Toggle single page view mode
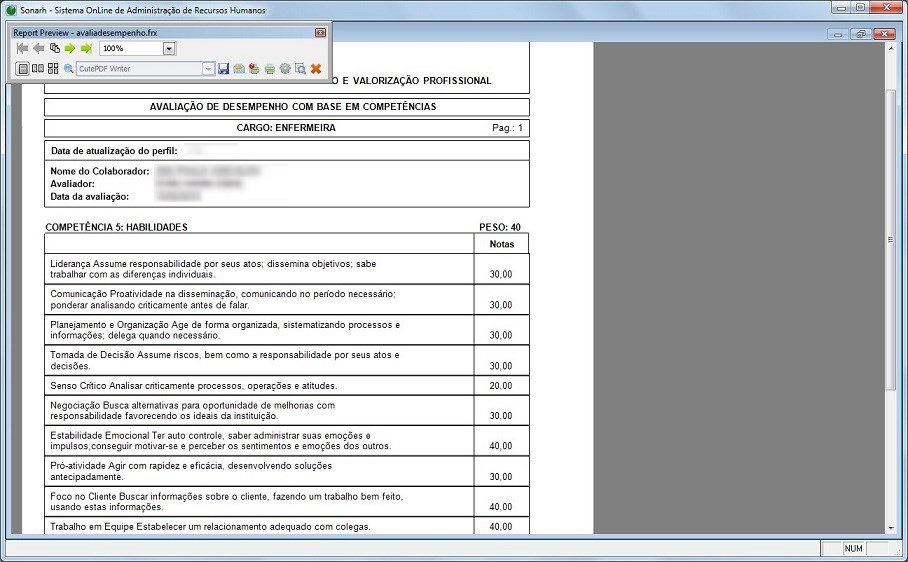The width and height of the screenshot is (908, 562). 22,69
